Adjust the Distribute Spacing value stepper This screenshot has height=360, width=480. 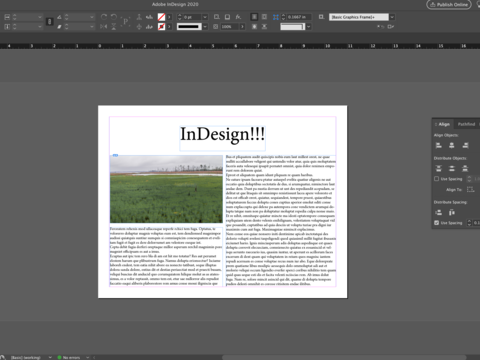click(x=469, y=223)
